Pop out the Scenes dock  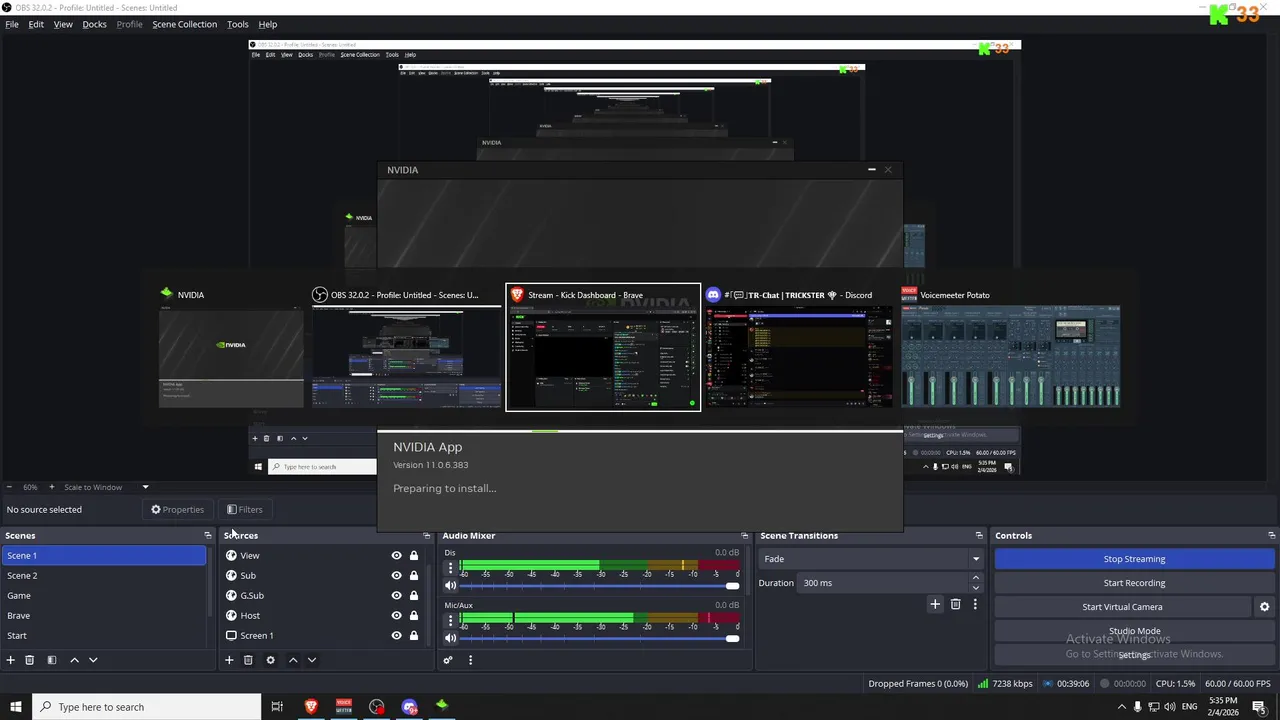tap(208, 536)
